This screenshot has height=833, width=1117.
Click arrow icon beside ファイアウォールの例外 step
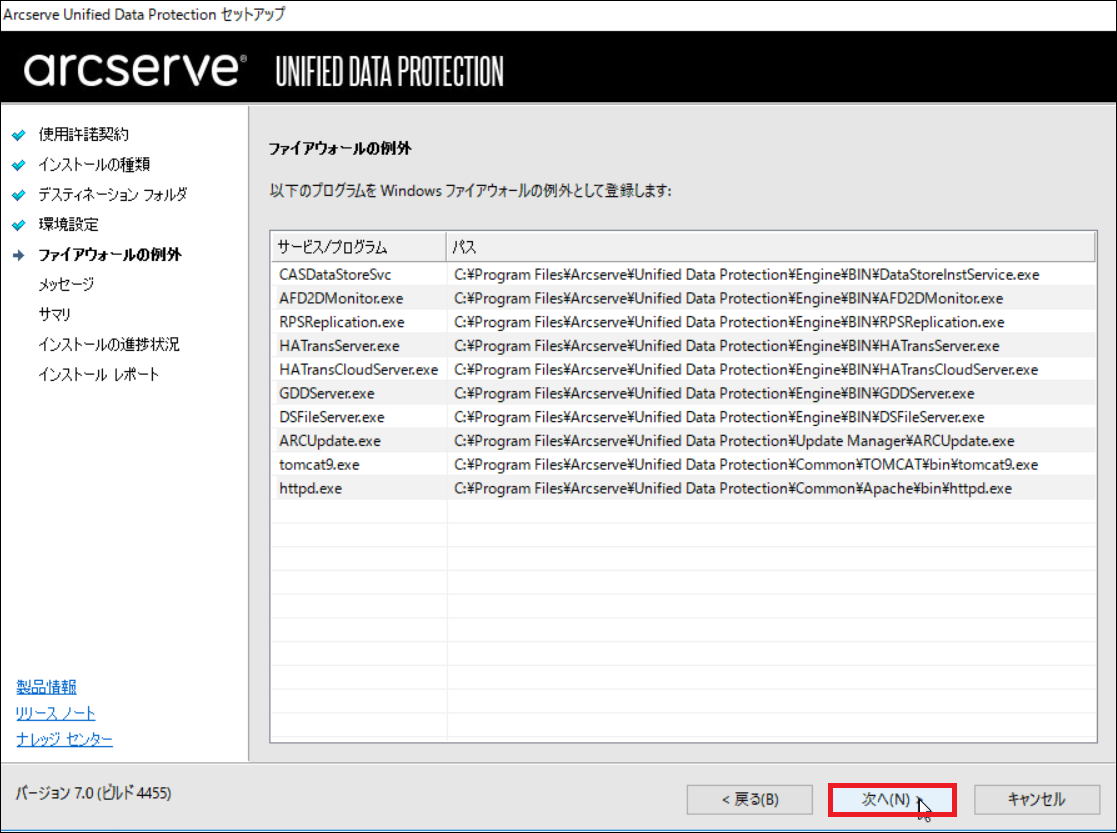(x=19, y=254)
